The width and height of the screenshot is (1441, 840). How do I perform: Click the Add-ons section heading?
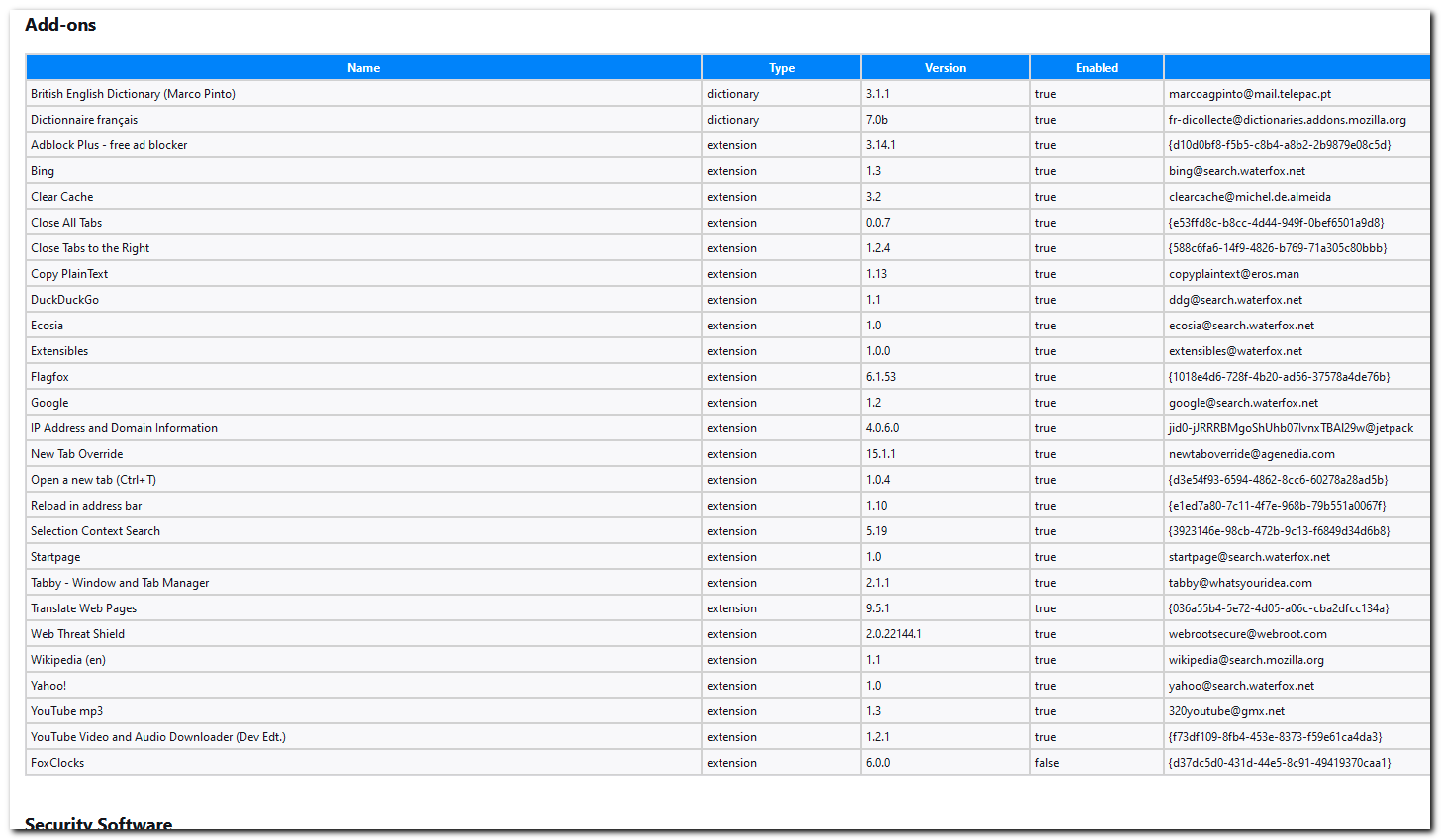[x=60, y=25]
